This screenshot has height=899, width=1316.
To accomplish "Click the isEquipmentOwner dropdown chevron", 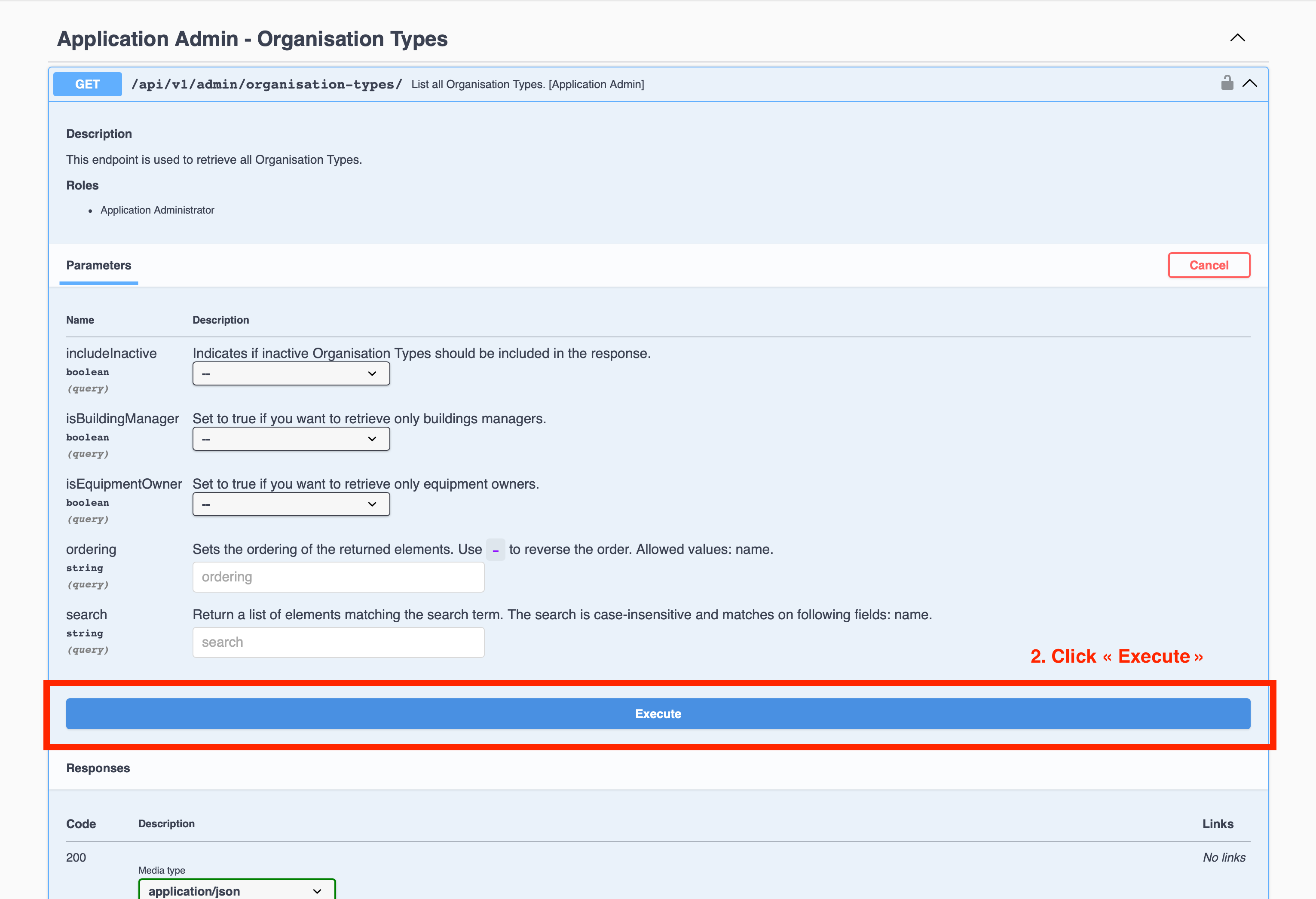I will (x=372, y=505).
